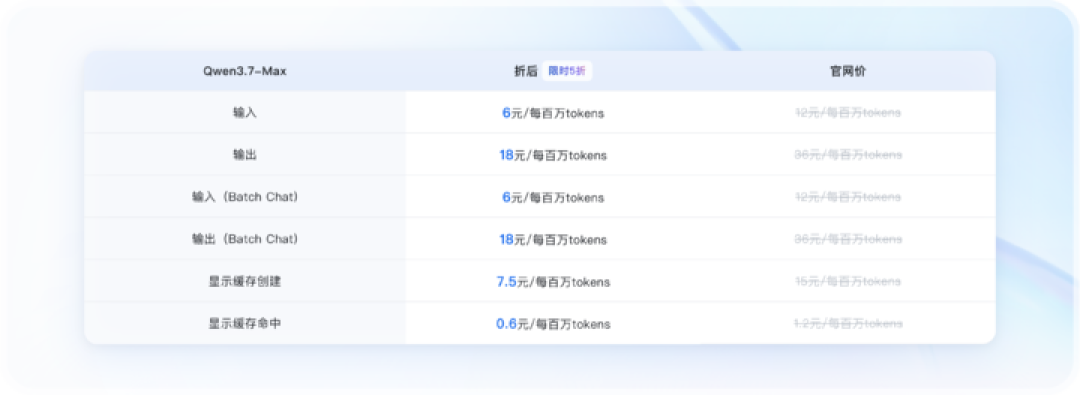Select the 显示缓存创建 row label

(245, 281)
